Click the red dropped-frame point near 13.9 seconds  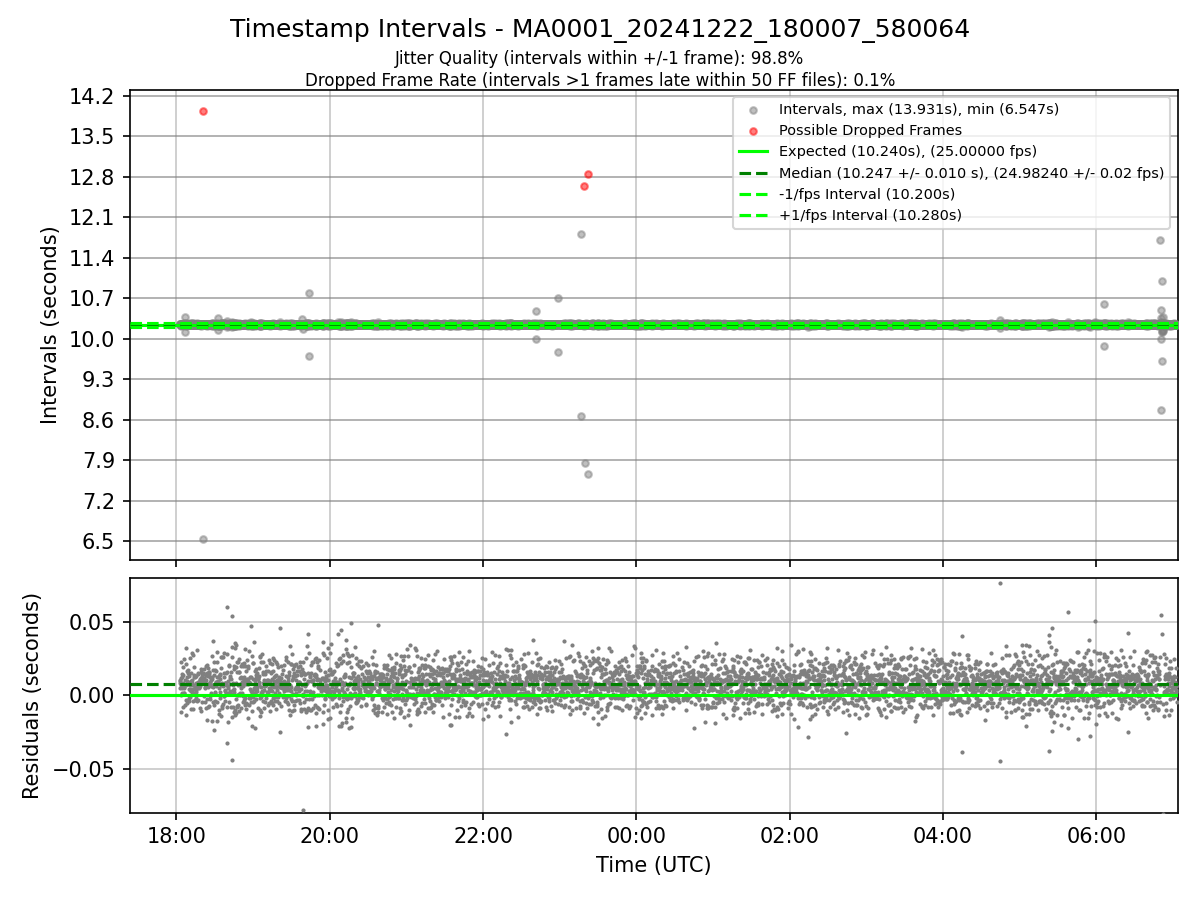pos(203,111)
